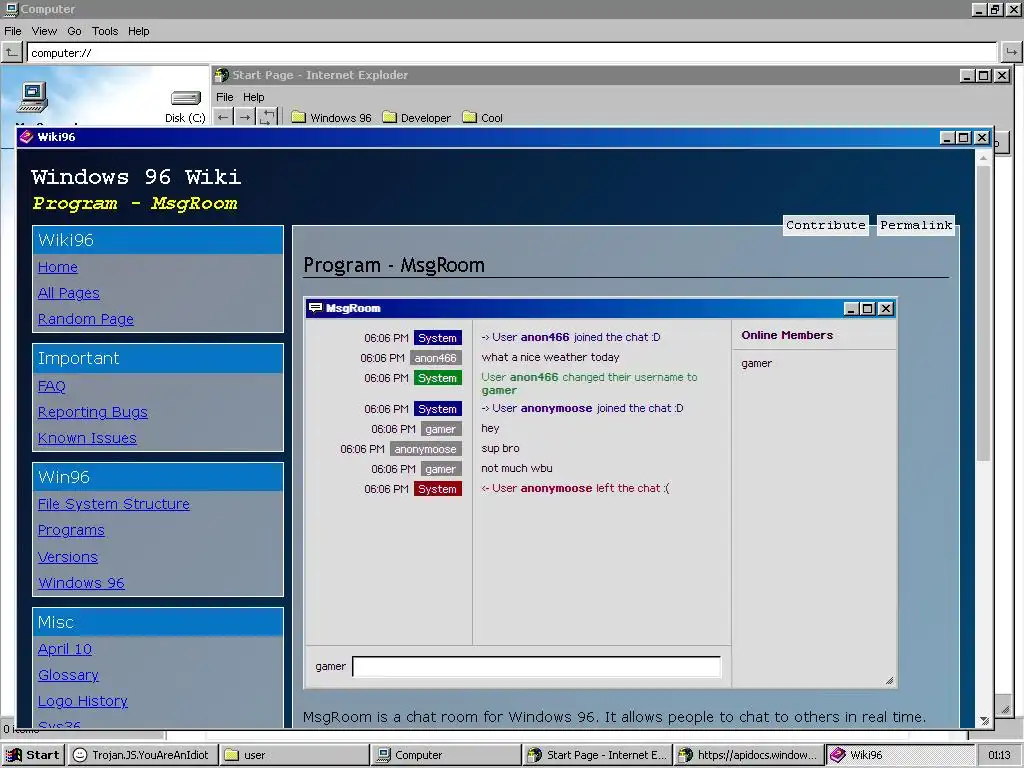Click gamer in Online Members list

pyautogui.click(x=756, y=364)
